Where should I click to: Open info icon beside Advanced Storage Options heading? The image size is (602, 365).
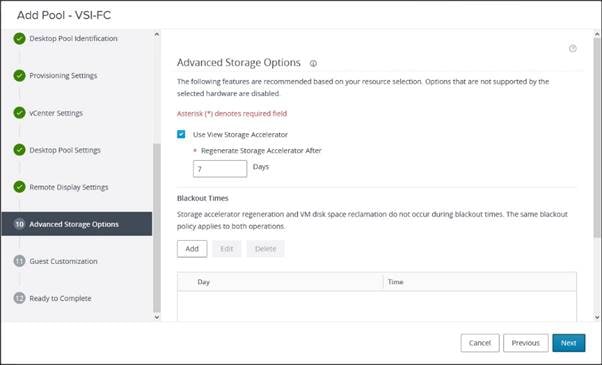(313, 63)
